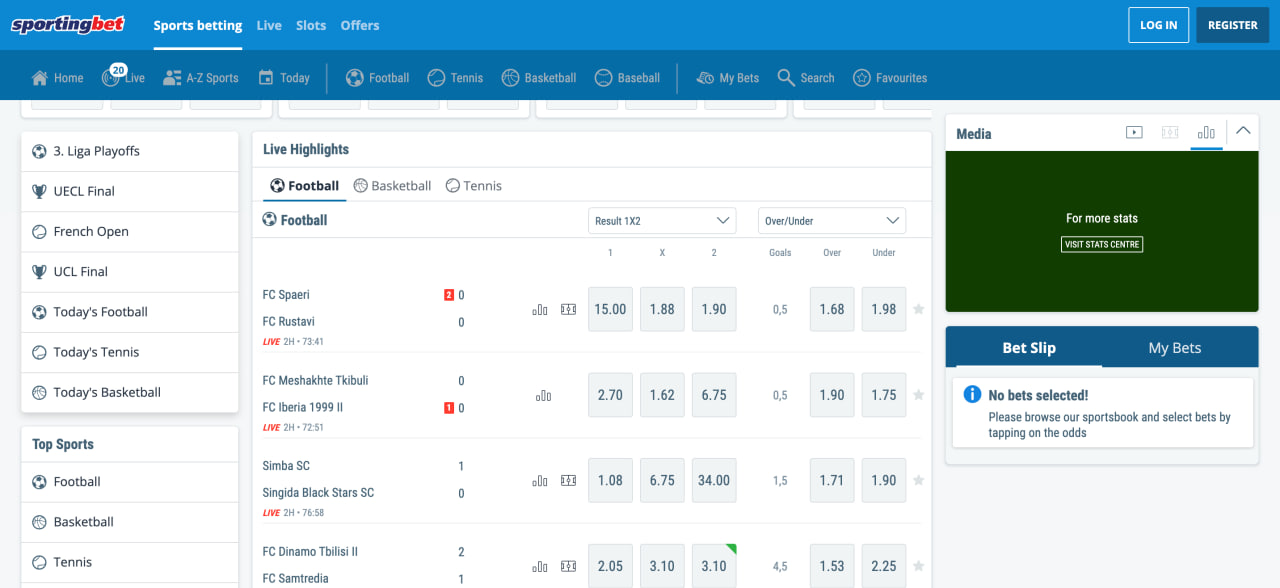Open the Search tool
The width and height of the screenshot is (1280, 588).
[x=806, y=78]
